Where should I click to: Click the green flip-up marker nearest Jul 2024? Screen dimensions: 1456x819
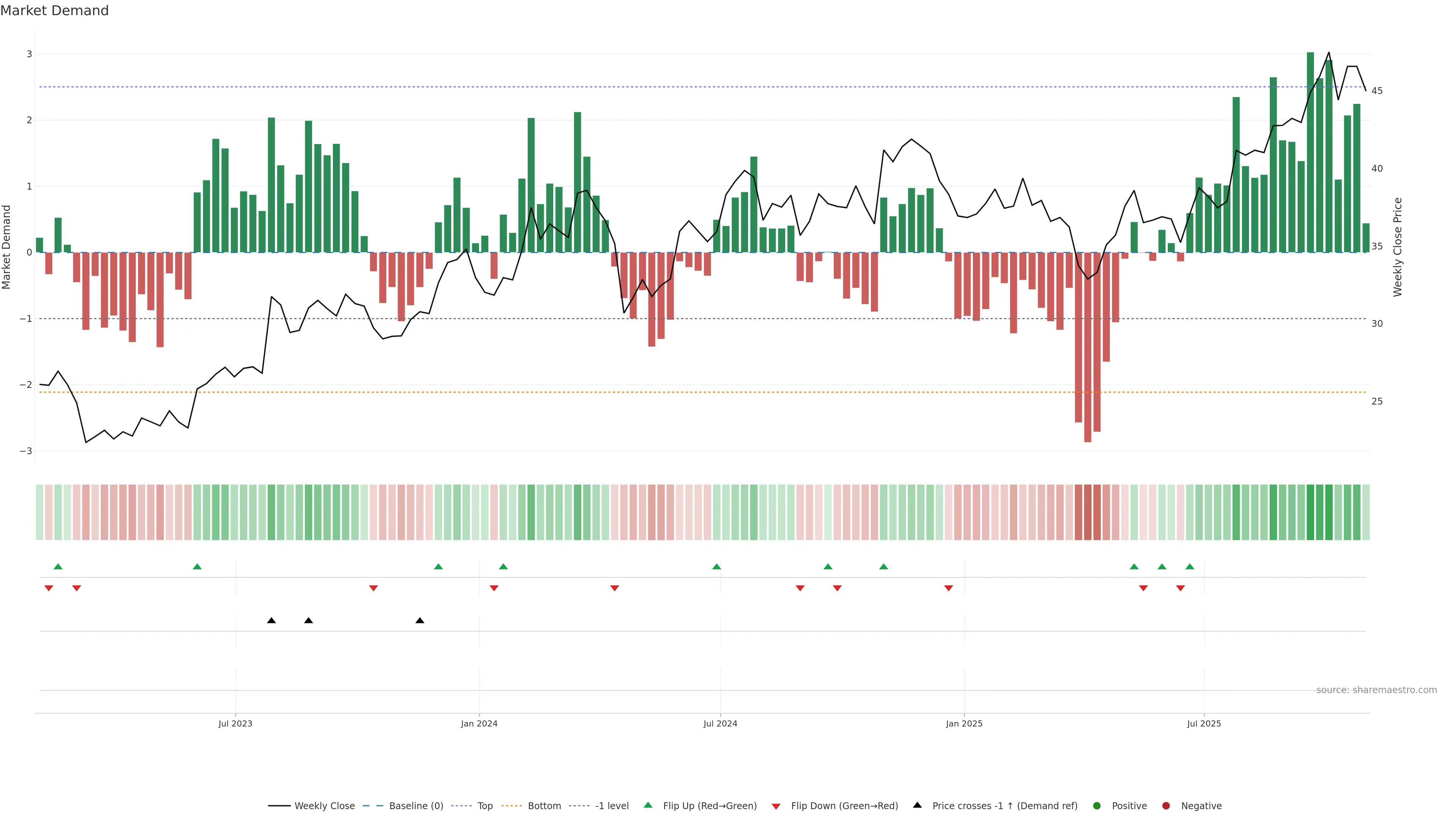(717, 566)
